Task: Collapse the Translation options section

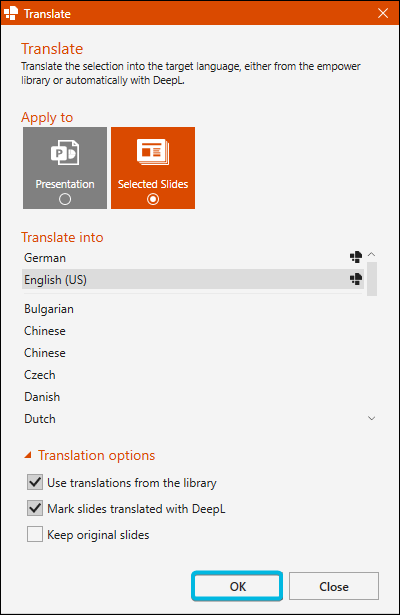Action: (x=28, y=455)
